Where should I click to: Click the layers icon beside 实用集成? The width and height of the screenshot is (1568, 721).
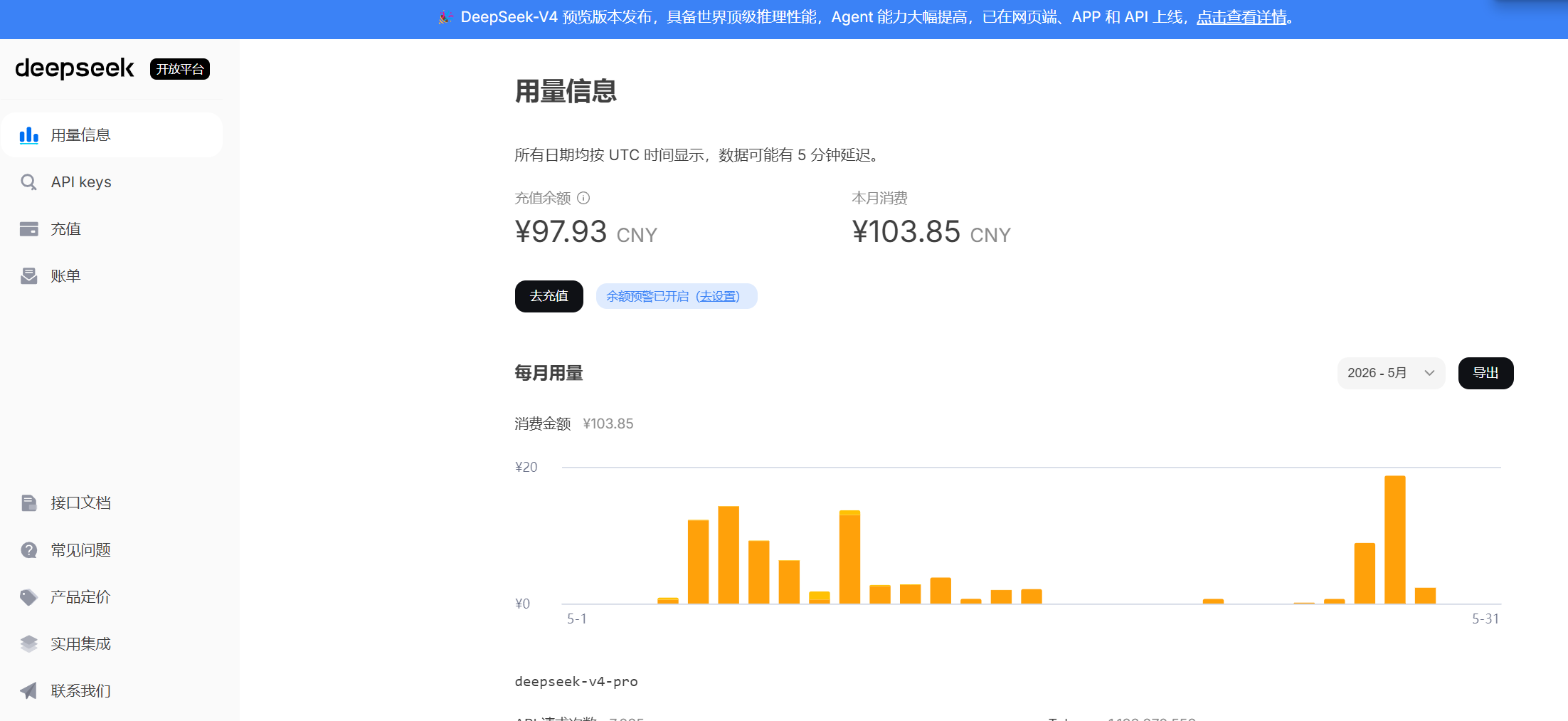pos(28,644)
